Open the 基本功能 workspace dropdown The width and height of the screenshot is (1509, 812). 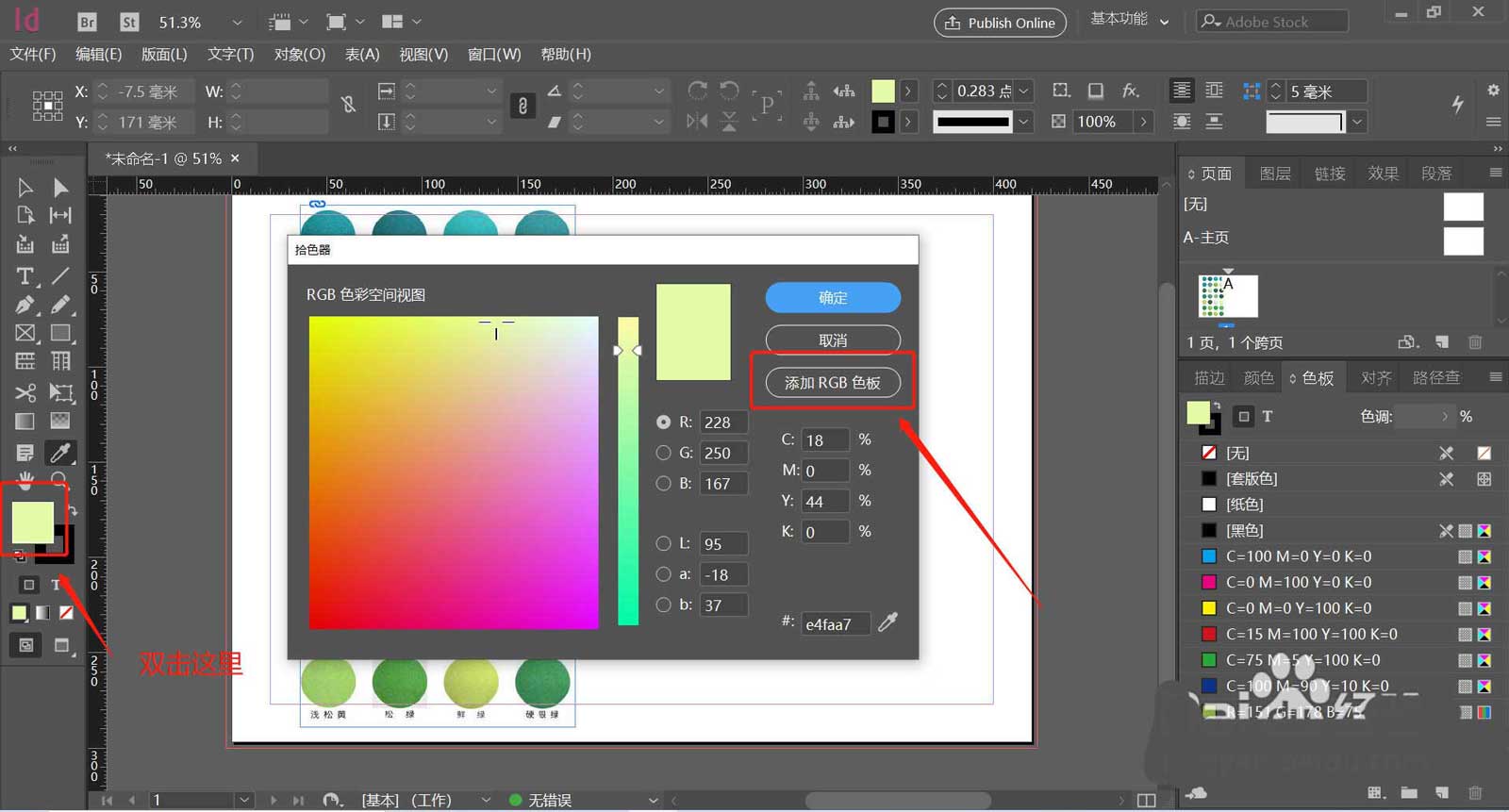(1130, 21)
